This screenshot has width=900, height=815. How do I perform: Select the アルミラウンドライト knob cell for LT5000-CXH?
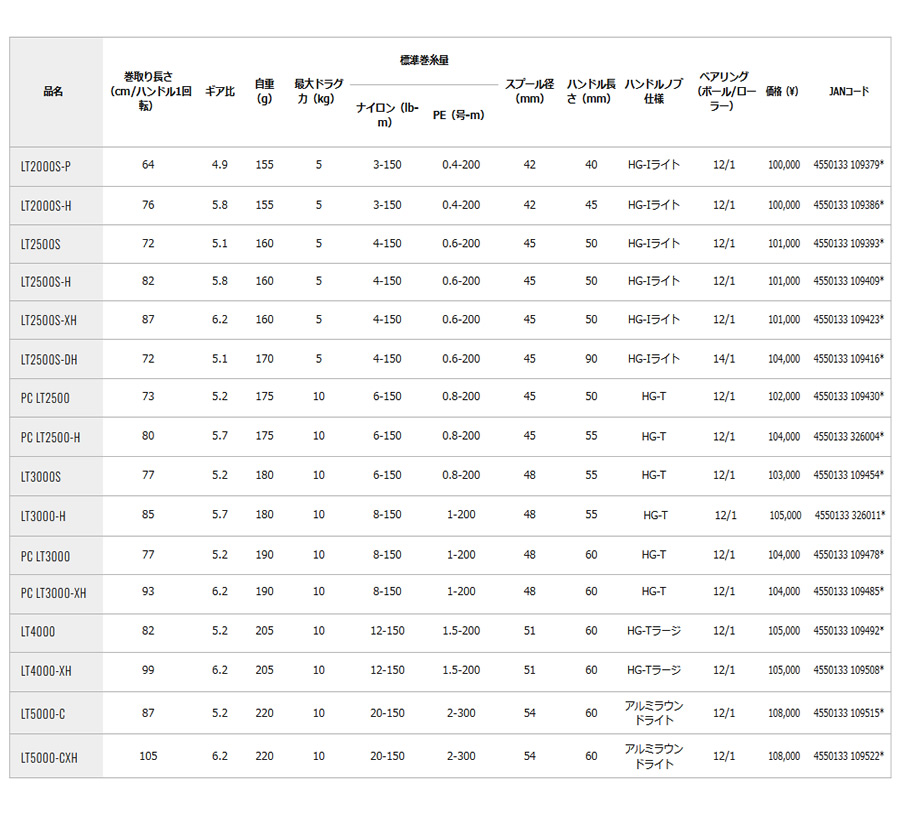(654, 756)
